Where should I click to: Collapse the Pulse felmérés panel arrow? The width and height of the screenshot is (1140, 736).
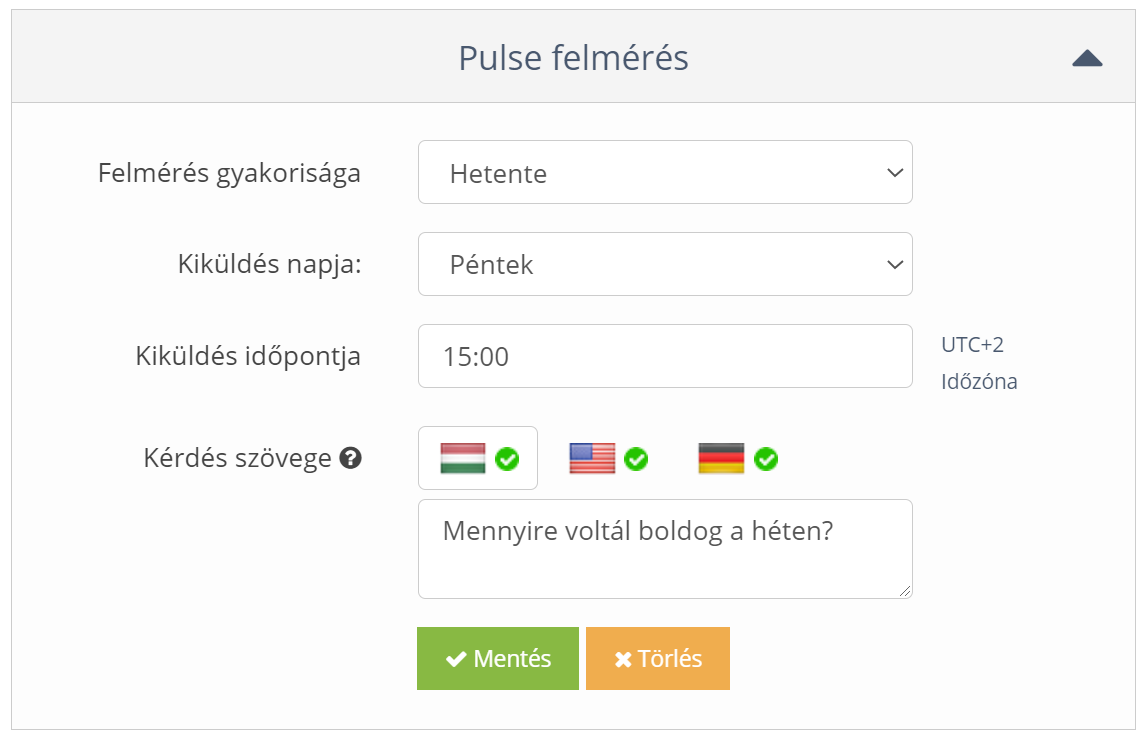coord(1087,58)
